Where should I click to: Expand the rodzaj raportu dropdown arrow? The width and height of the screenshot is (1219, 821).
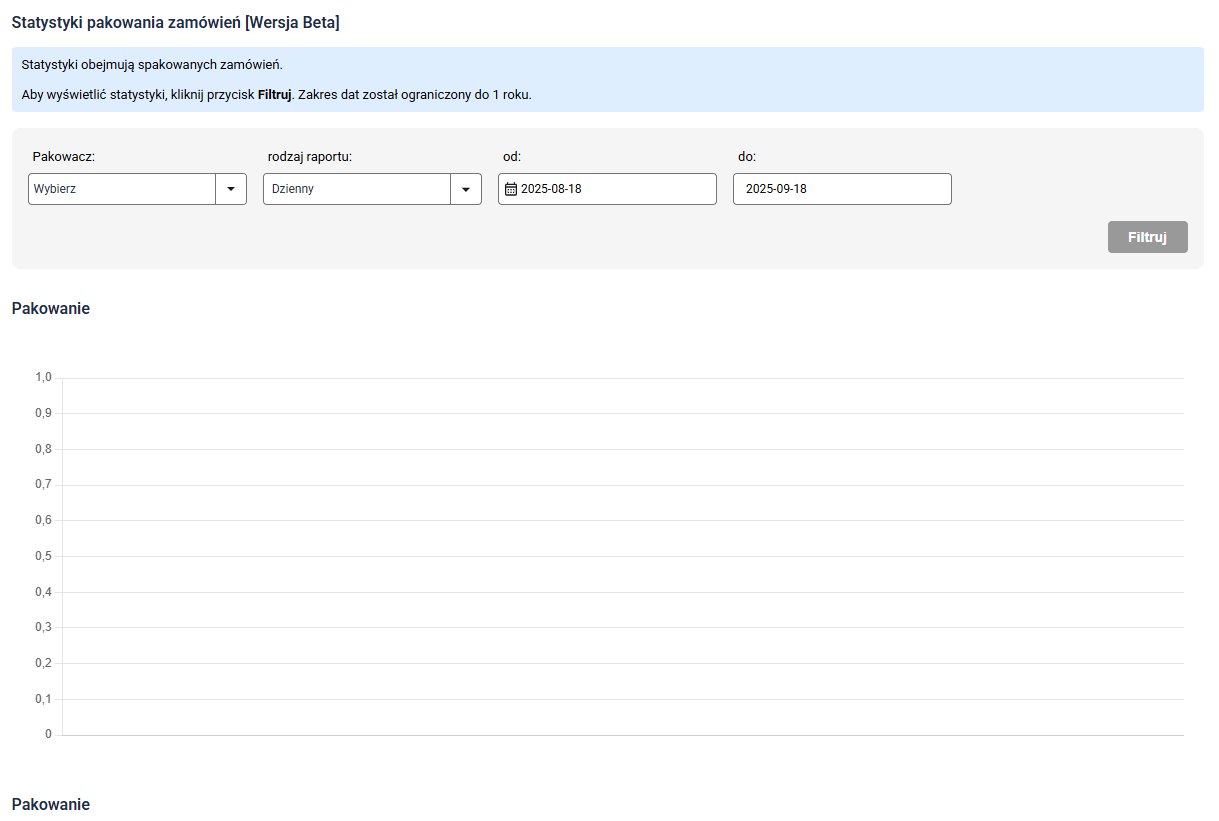466,189
